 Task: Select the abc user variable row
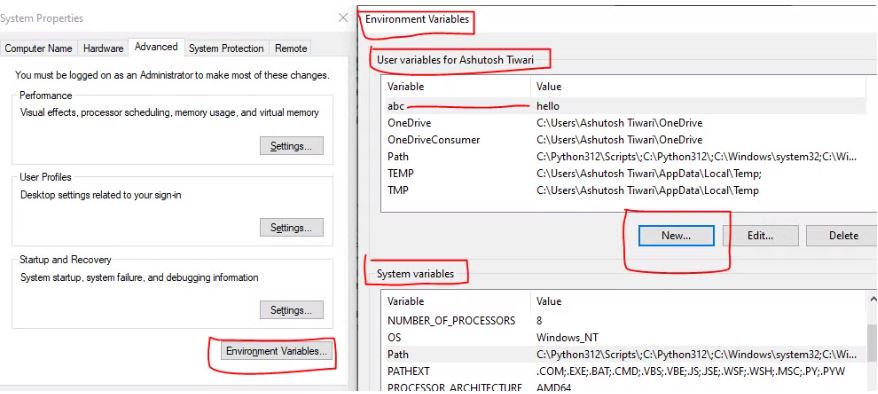[x=624, y=106]
